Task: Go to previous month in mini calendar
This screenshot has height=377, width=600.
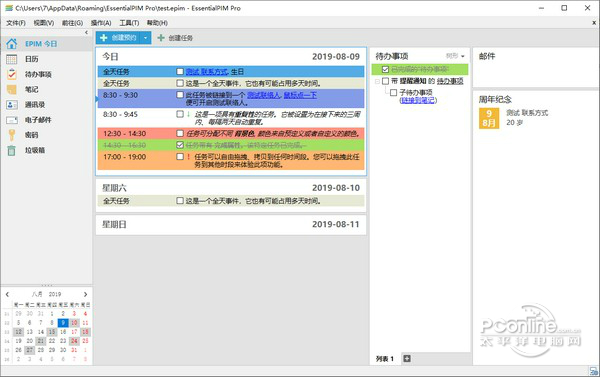Action: (x=7, y=294)
